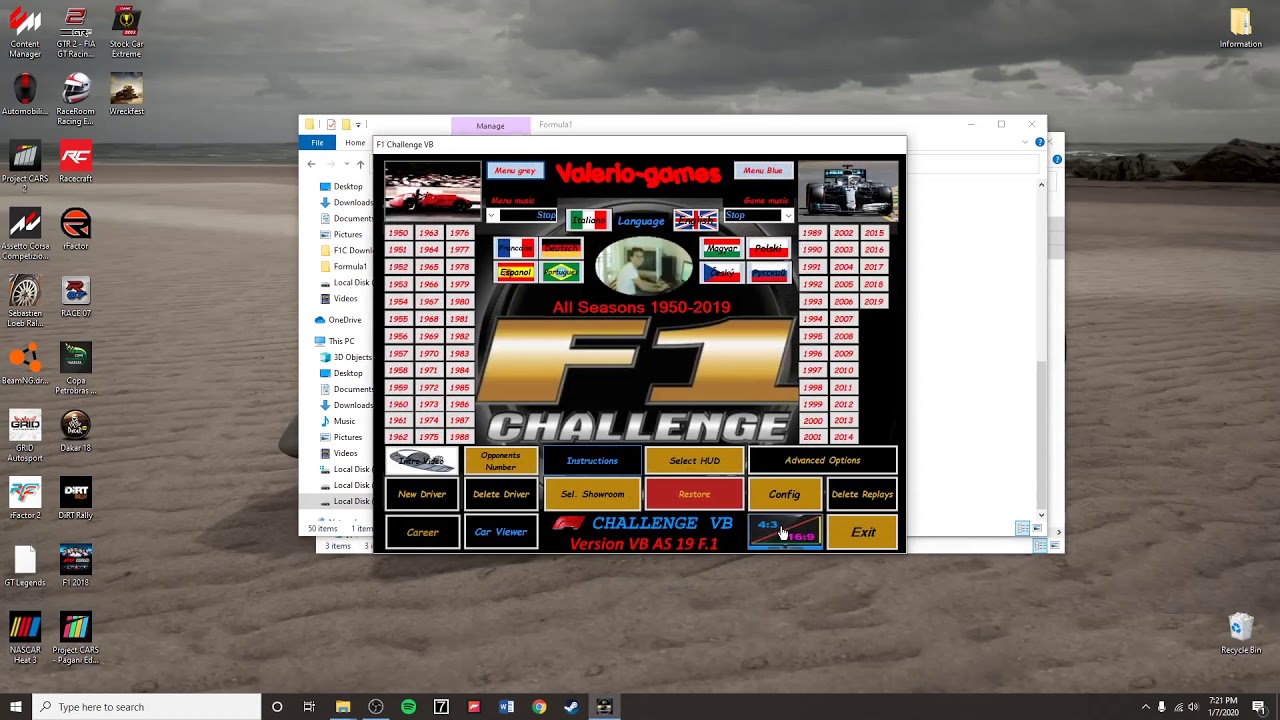
Task: Open the File tab in File Explorer
Action: pos(317,143)
